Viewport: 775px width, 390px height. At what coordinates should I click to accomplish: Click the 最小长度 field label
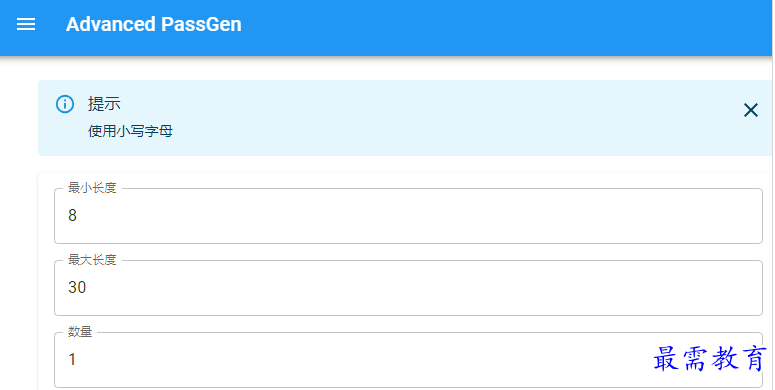click(92, 188)
